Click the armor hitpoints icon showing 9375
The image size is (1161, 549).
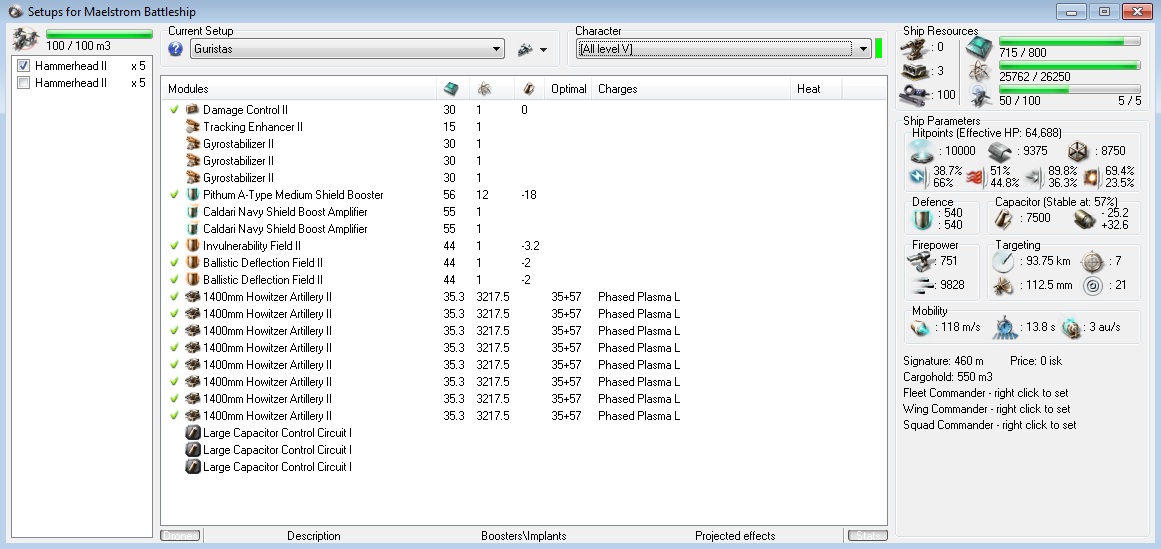[x=1000, y=152]
